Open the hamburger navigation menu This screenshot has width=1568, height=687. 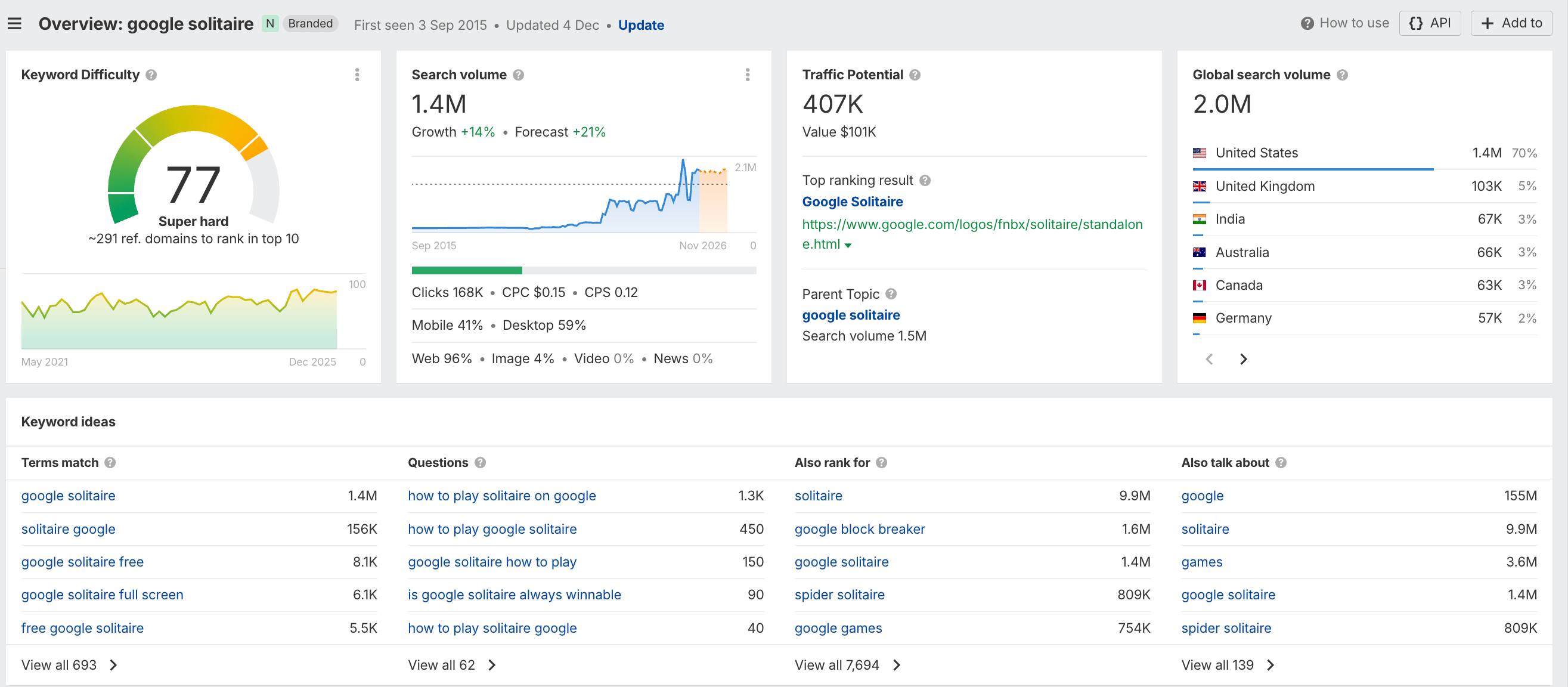click(15, 24)
